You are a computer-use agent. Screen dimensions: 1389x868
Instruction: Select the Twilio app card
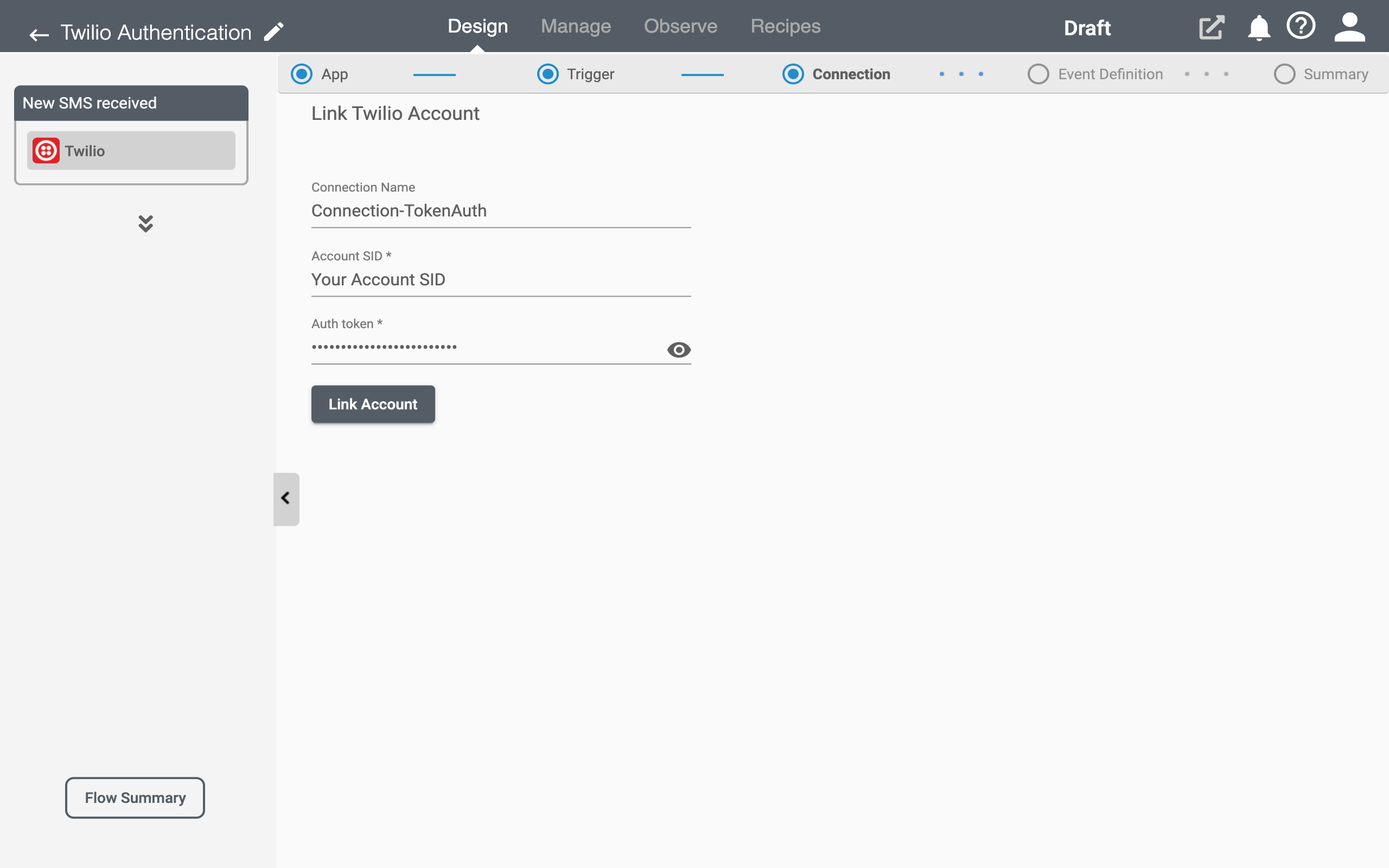[x=131, y=151]
